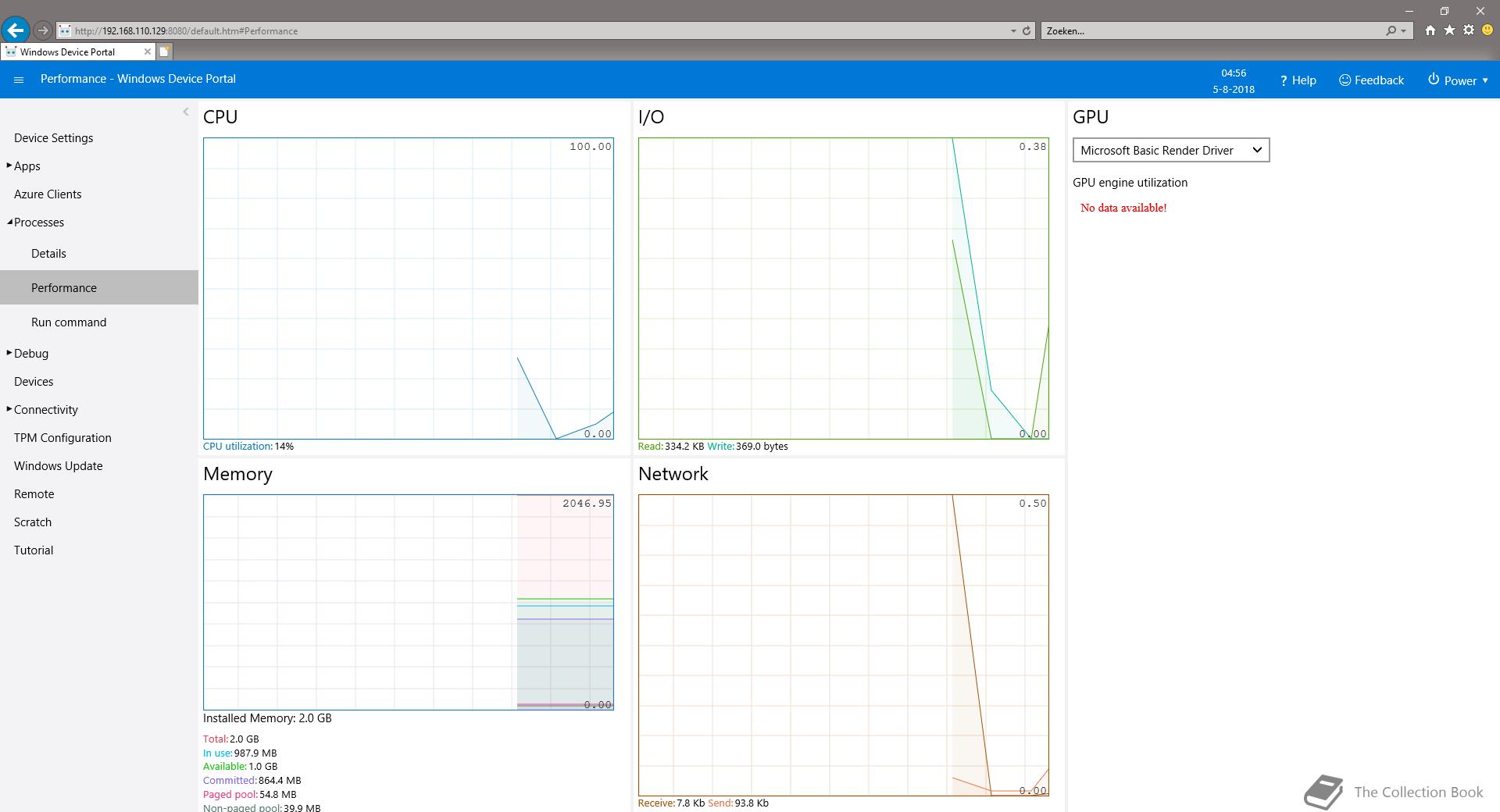This screenshot has height=812, width=1500.
Task: Open the Remote page
Action: tap(34, 494)
